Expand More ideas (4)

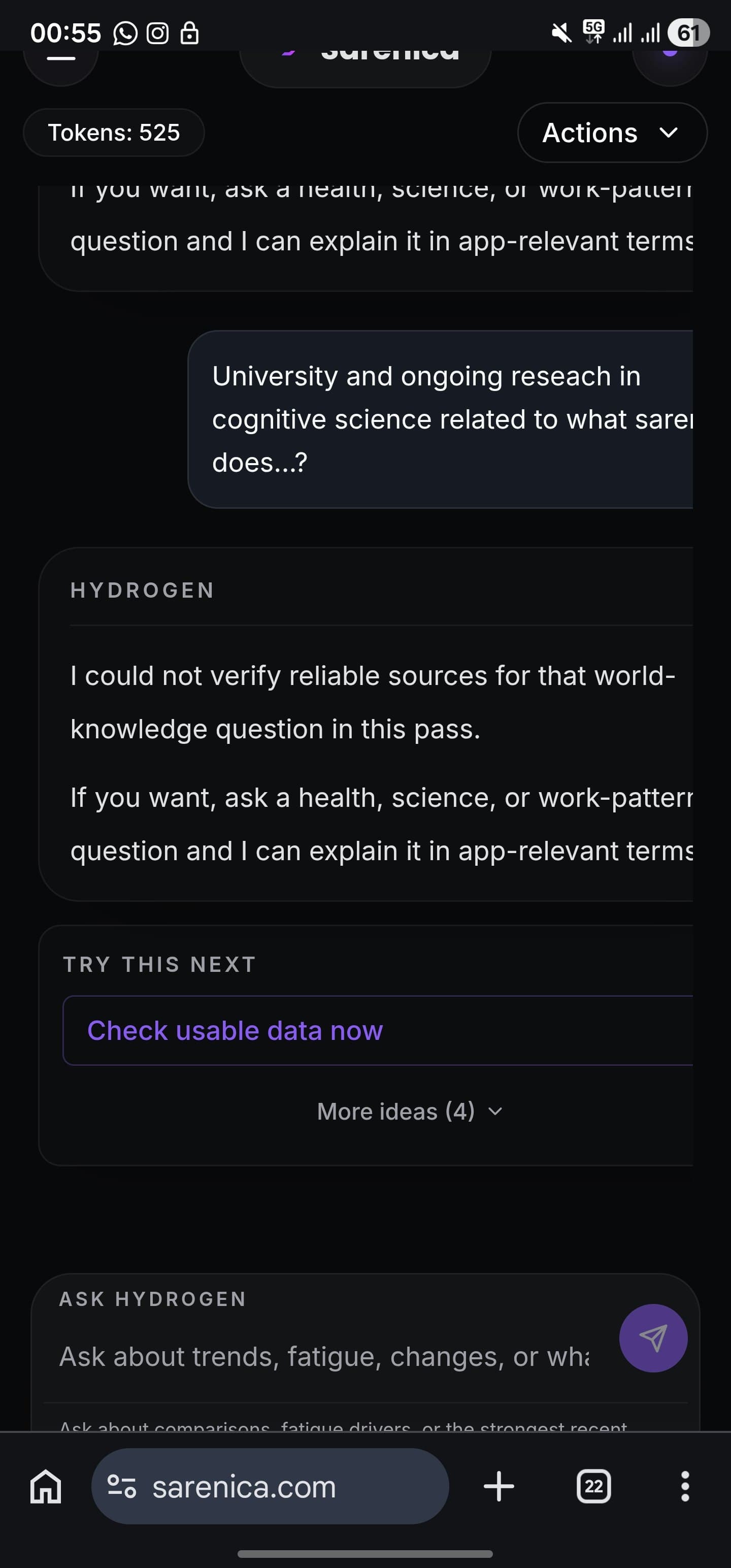395,1112
